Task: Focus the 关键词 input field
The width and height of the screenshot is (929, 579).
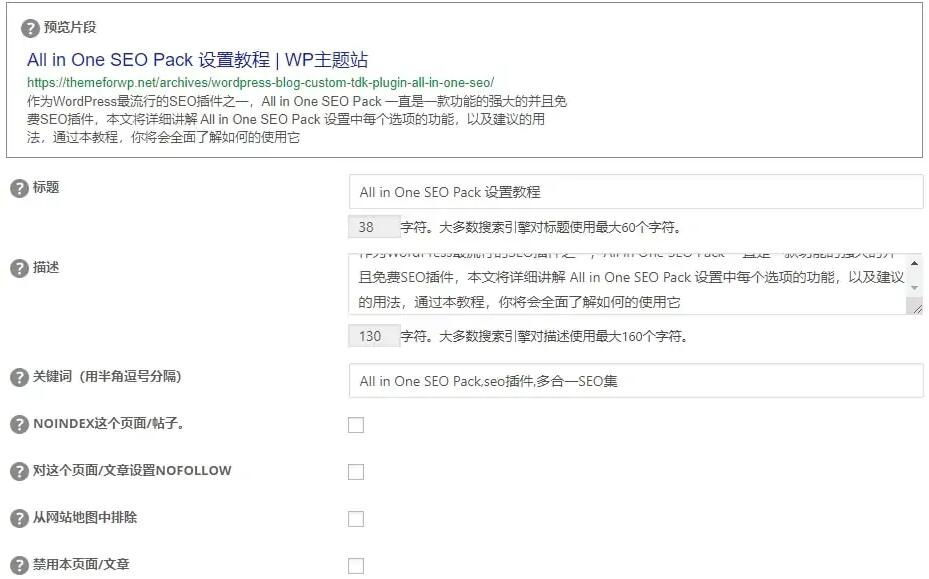Action: [636, 380]
